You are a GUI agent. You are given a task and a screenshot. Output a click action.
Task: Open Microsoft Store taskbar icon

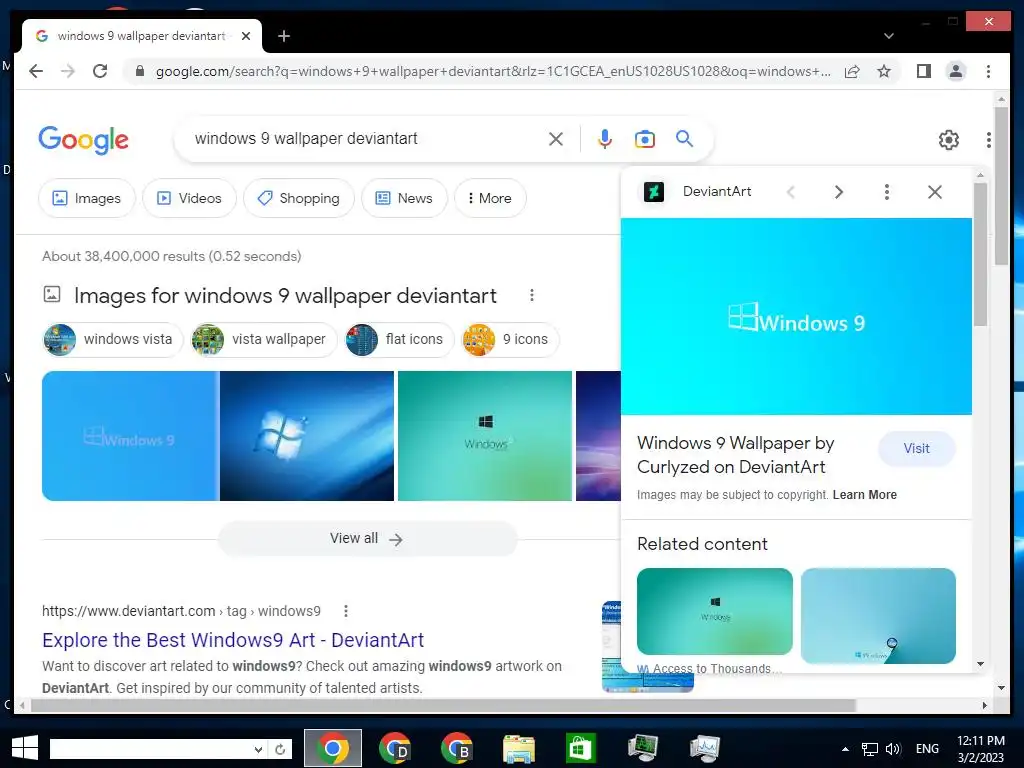coord(580,748)
